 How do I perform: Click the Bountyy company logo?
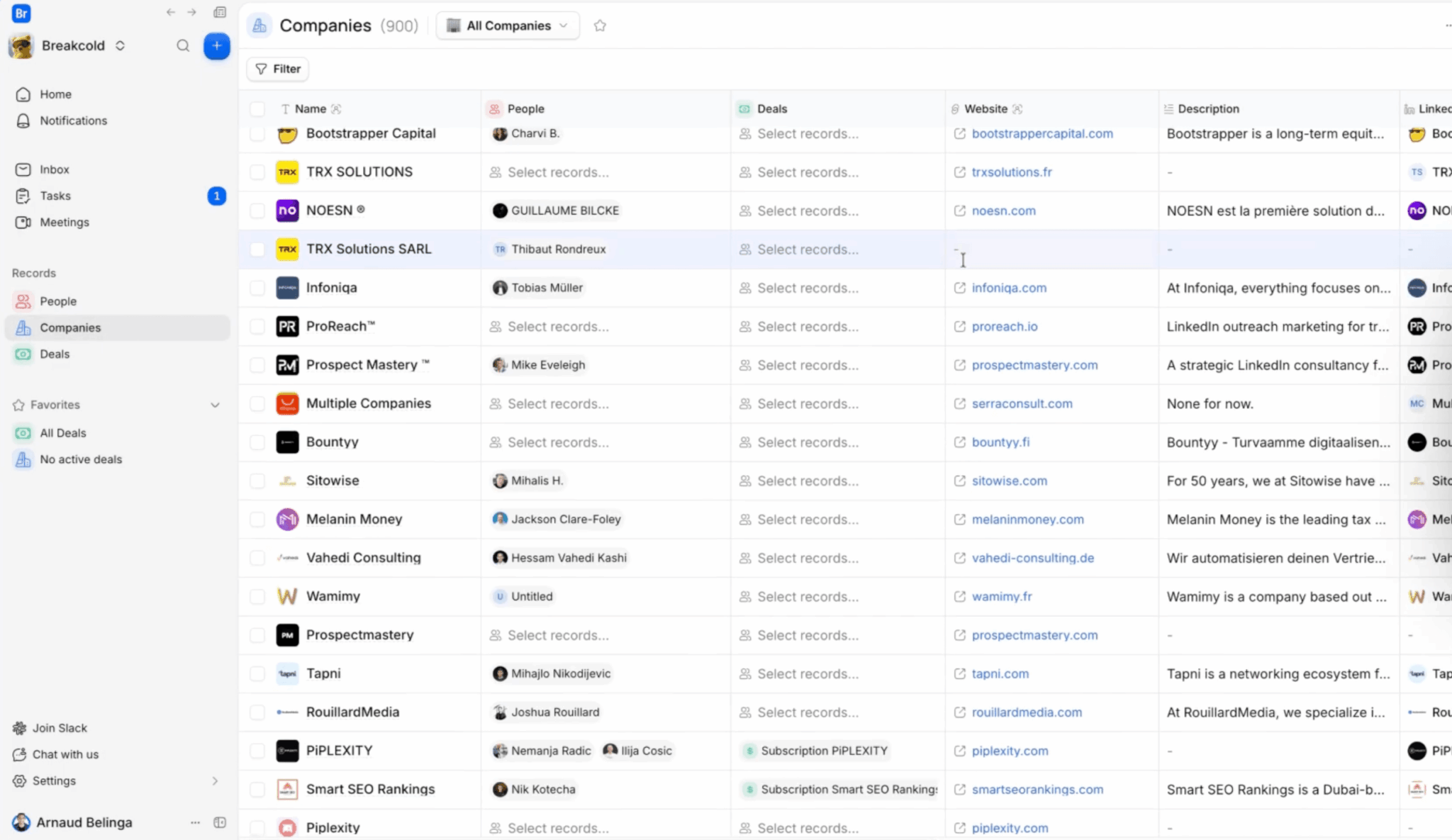(287, 442)
